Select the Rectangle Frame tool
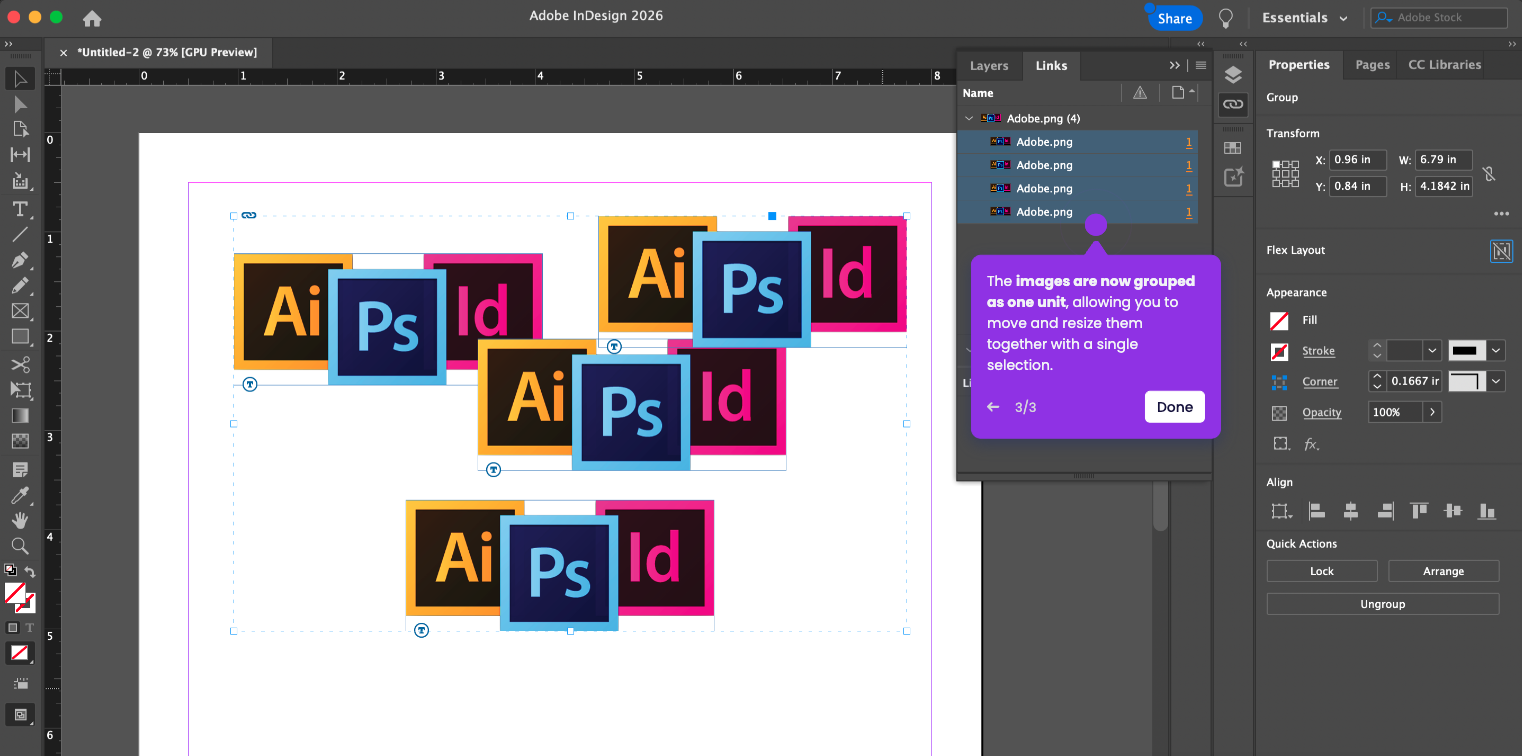 pyautogui.click(x=20, y=311)
